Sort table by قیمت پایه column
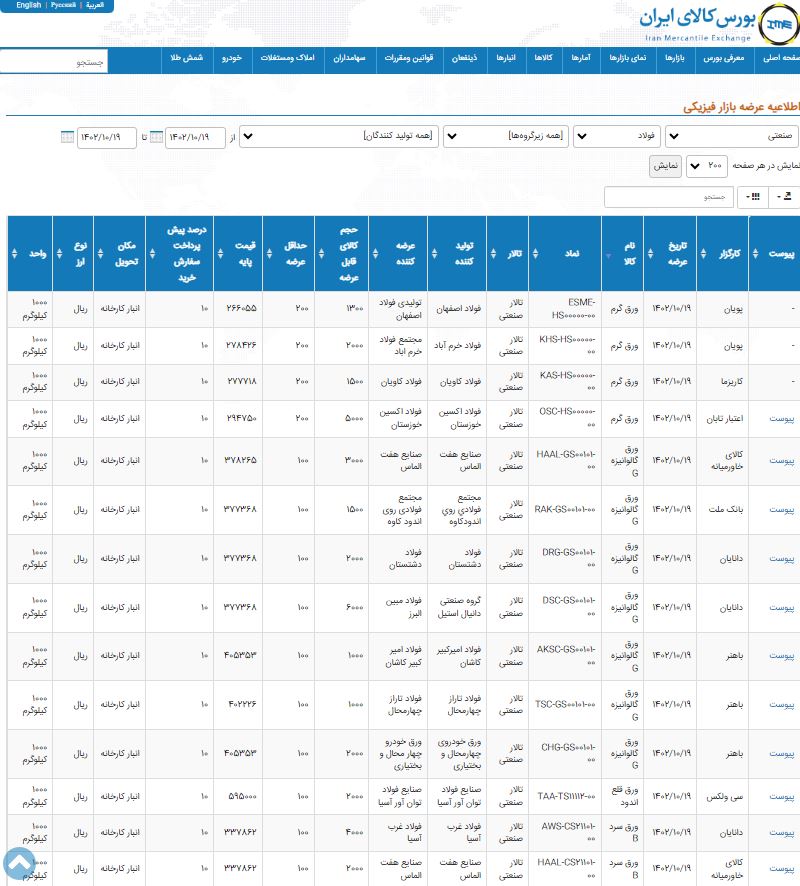Screen dimensions: 800x886 coord(220,254)
